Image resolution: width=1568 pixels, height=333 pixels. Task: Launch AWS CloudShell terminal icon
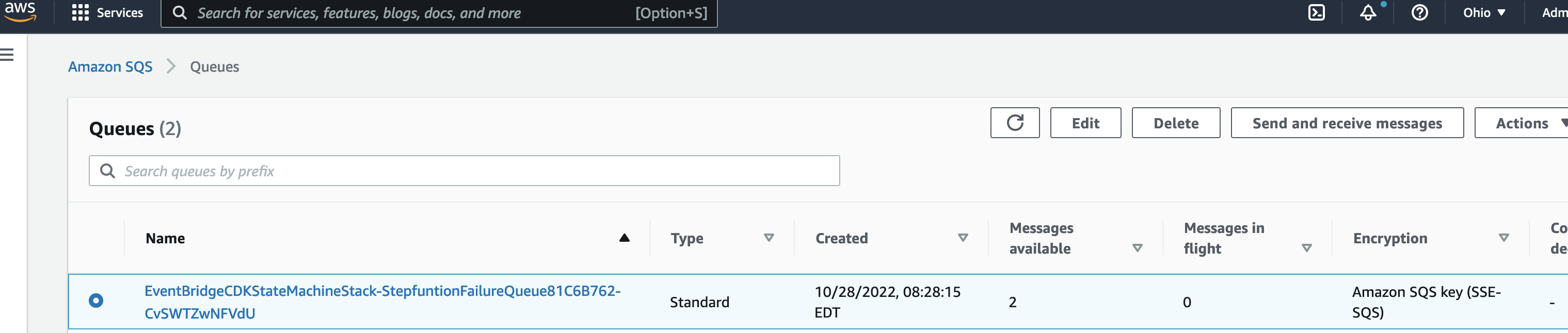tap(1316, 13)
